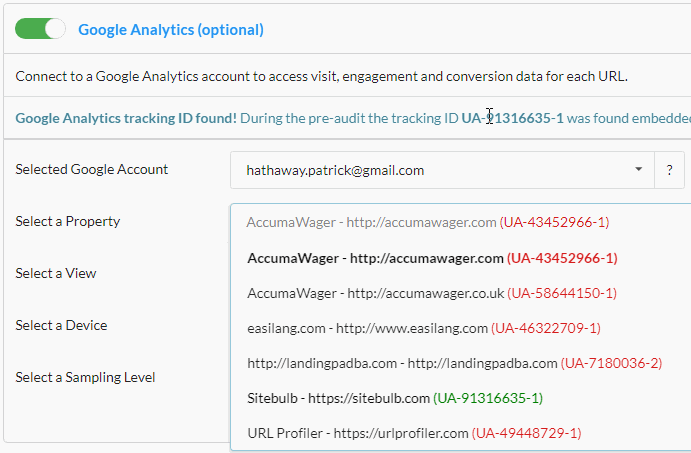Click the 'Select a Property' label
691x453 pixels.
pos(67,221)
